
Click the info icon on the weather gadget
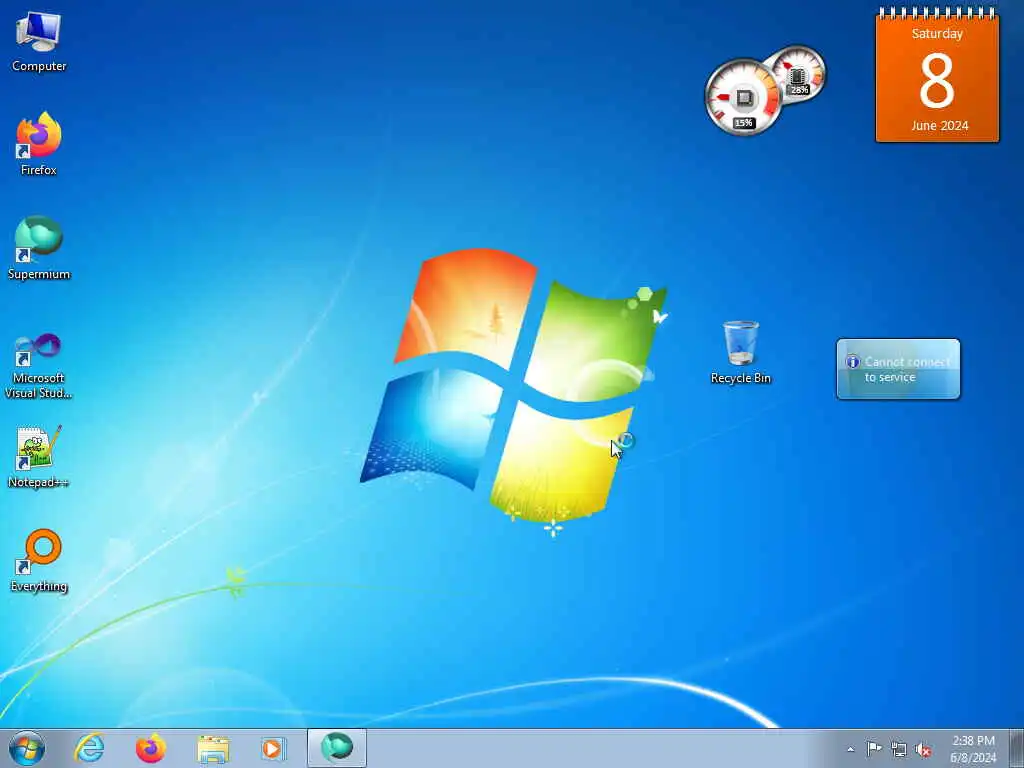click(x=852, y=362)
